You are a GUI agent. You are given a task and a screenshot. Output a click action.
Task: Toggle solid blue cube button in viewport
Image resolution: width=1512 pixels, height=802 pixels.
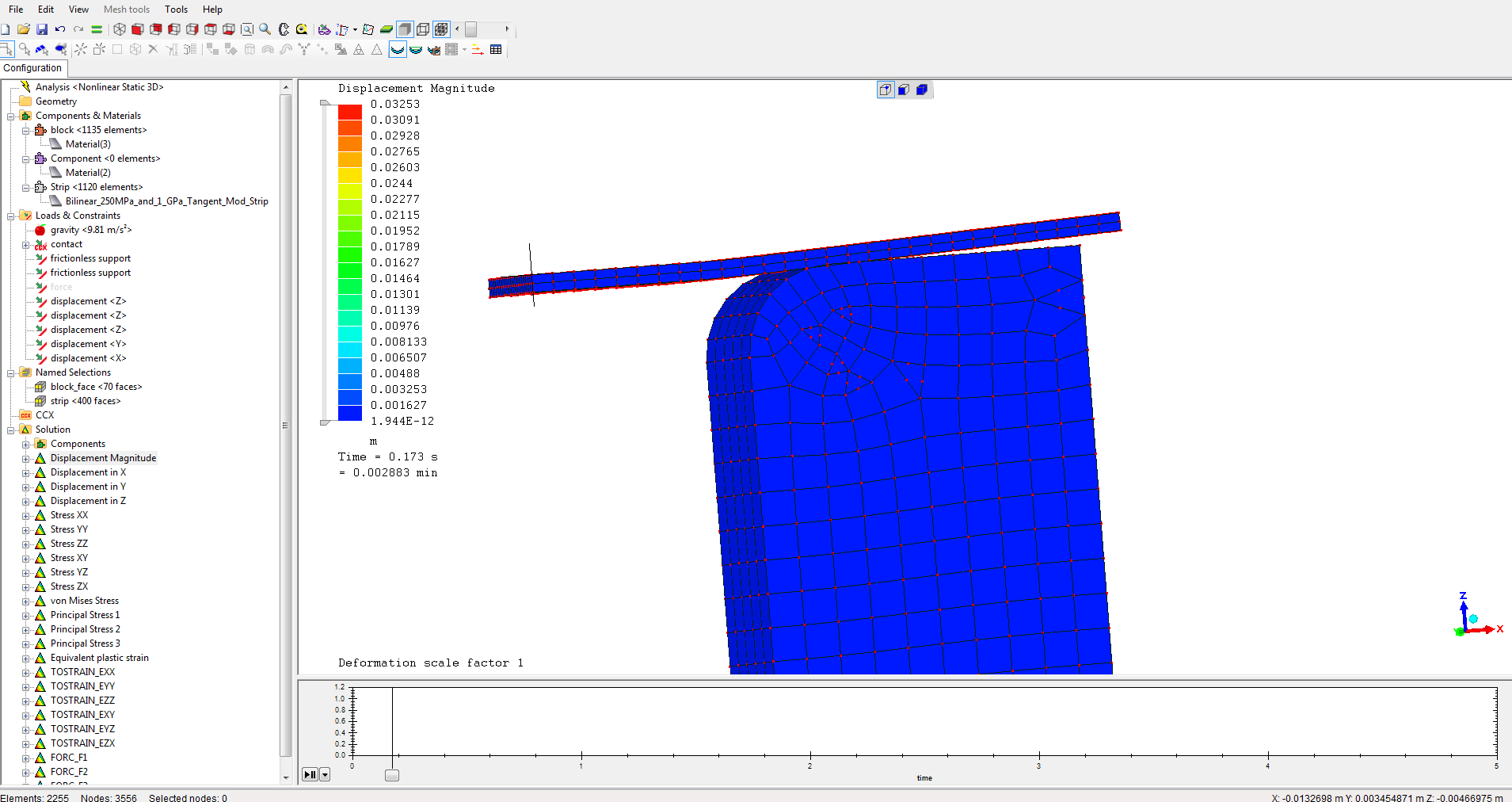(x=922, y=90)
